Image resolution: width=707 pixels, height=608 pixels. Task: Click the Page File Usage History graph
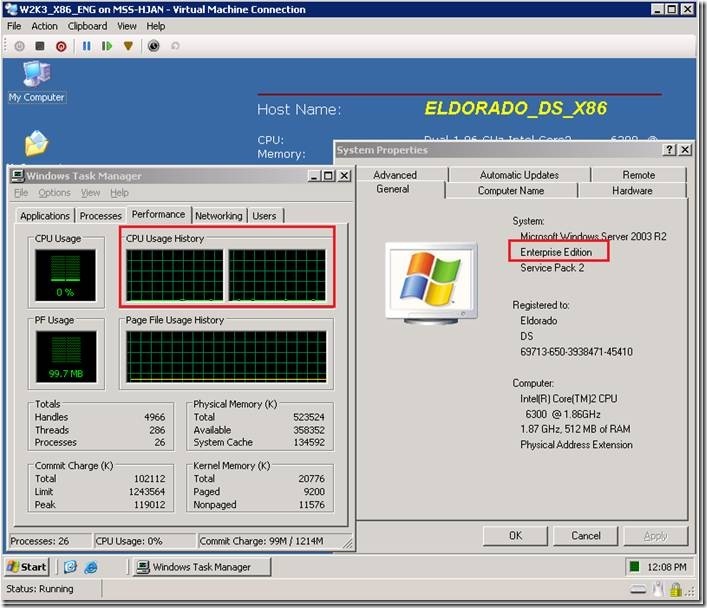click(226, 356)
